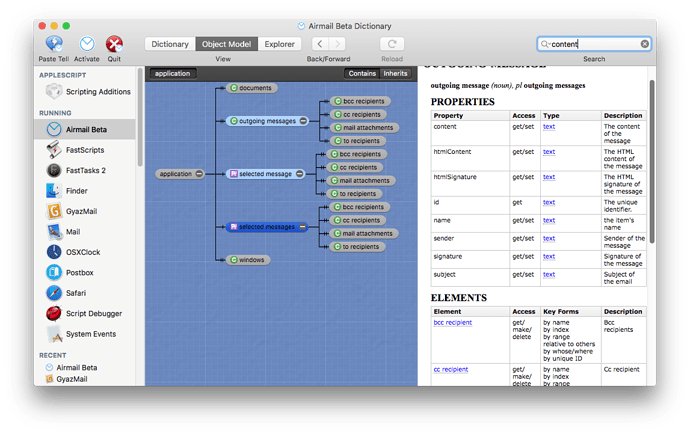
Task: Switch to Explorer view
Action: coord(279,44)
